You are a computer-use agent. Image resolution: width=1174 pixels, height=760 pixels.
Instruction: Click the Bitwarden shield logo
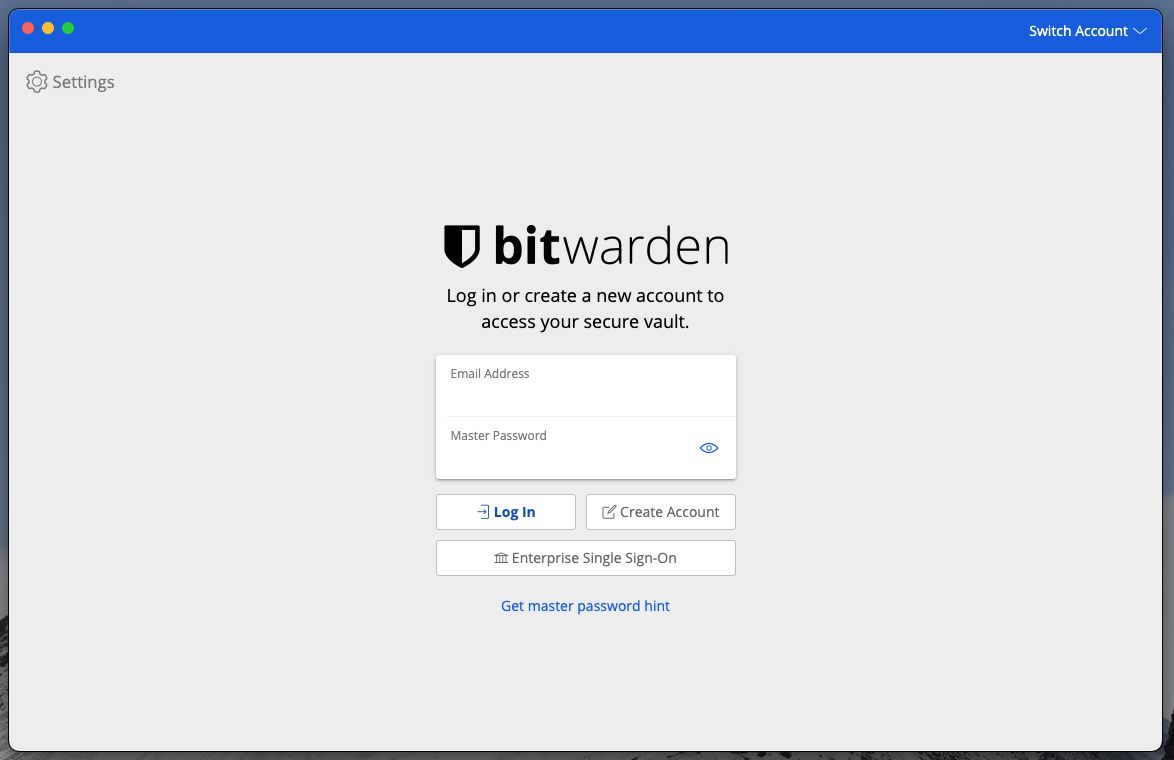(462, 246)
